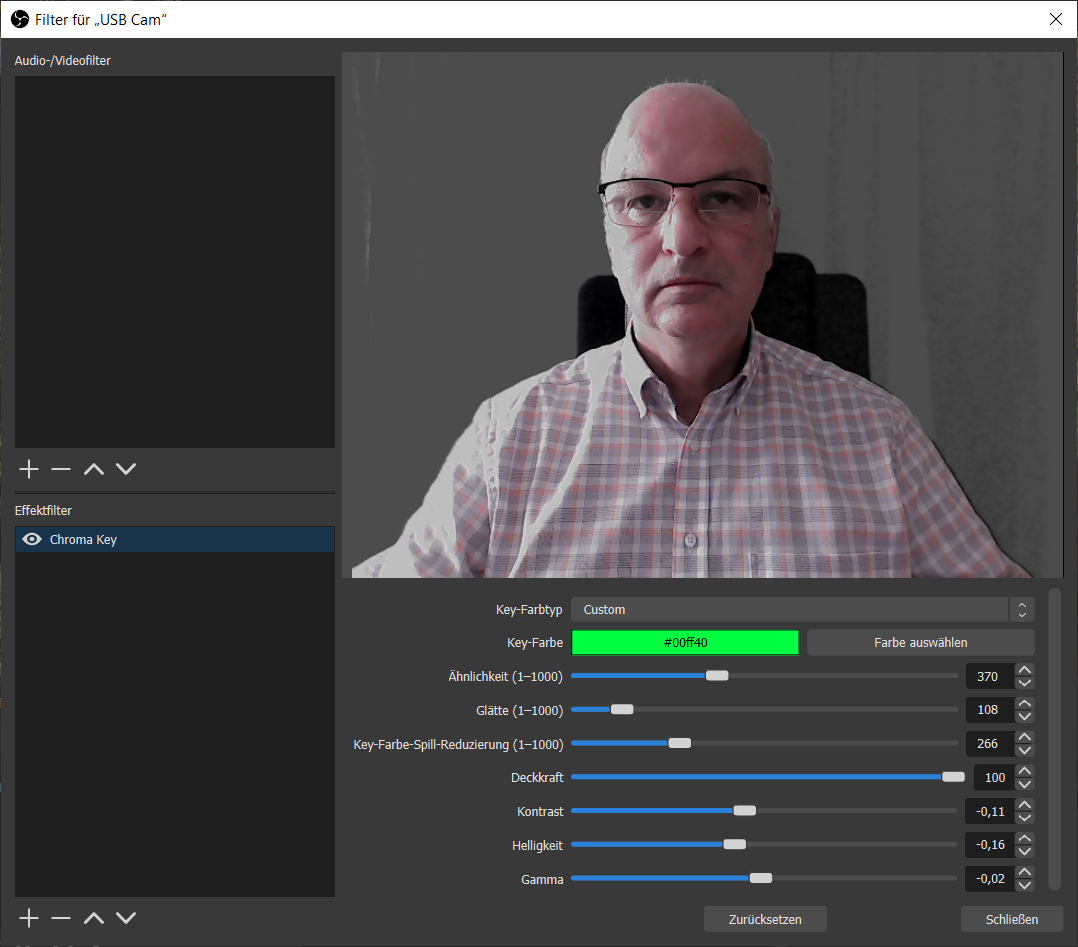Click the Schließen button
Image resolution: width=1078 pixels, height=947 pixels.
pyautogui.click(x=1011, y=919)
